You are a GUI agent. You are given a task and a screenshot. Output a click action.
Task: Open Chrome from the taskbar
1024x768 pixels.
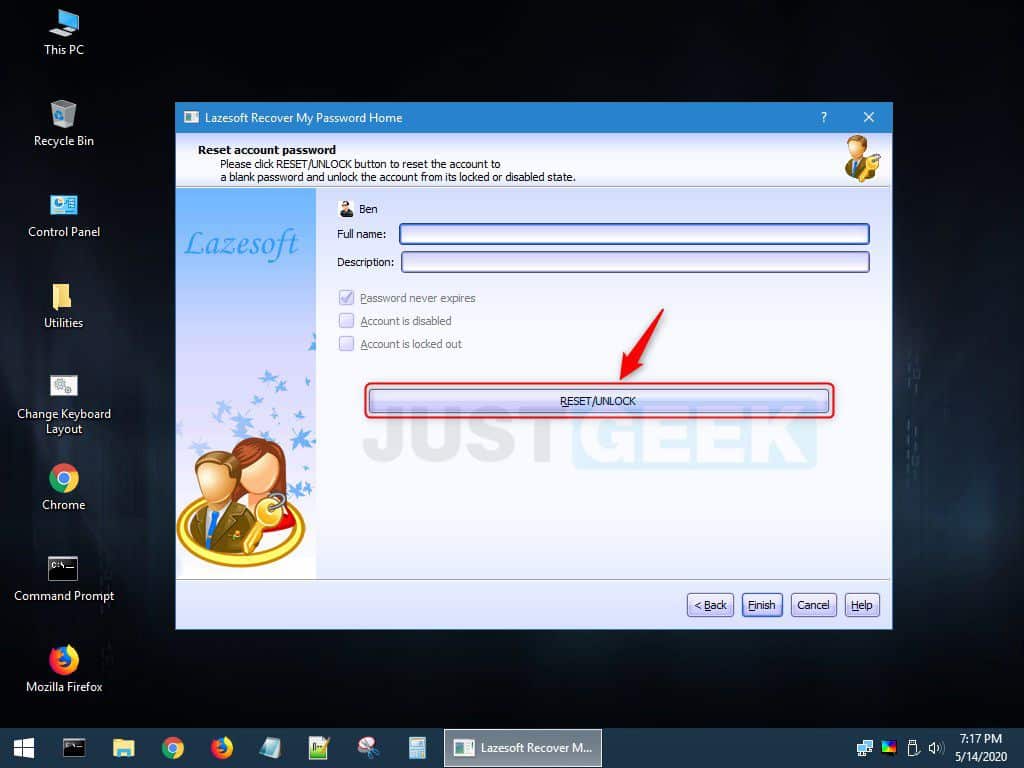pos(172,748)
